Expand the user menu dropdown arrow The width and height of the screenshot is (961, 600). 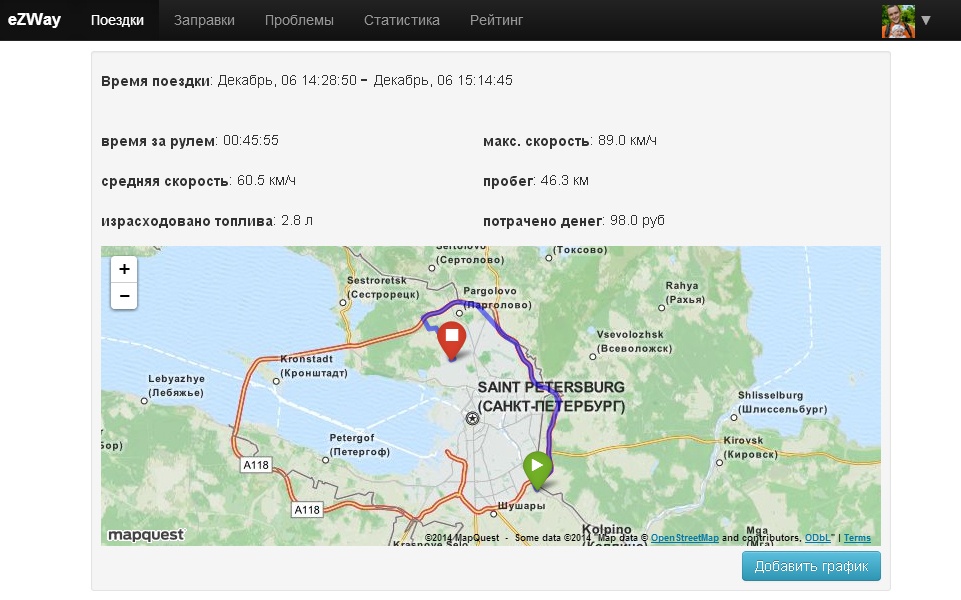pyautogui.click(x=926, y=20)
